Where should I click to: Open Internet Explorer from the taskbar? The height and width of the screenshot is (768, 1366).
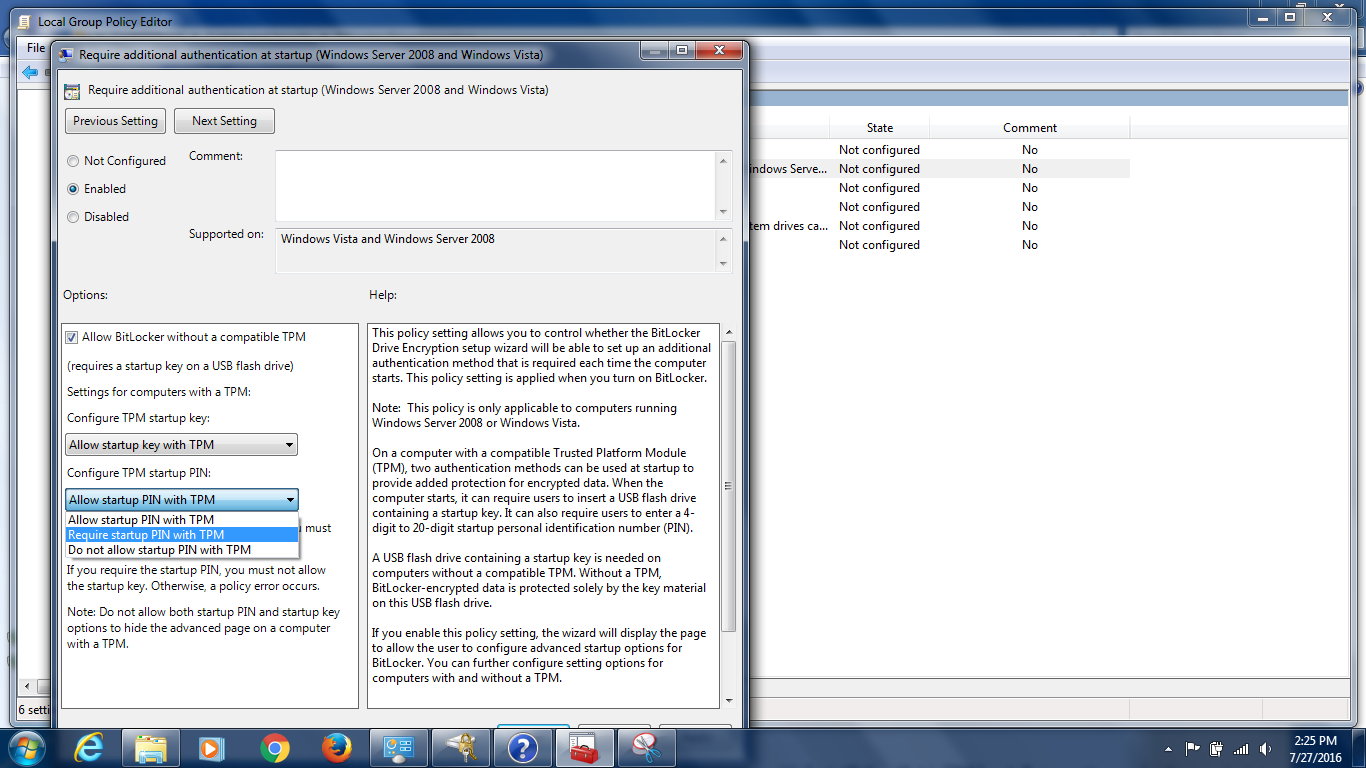[89, 747]
